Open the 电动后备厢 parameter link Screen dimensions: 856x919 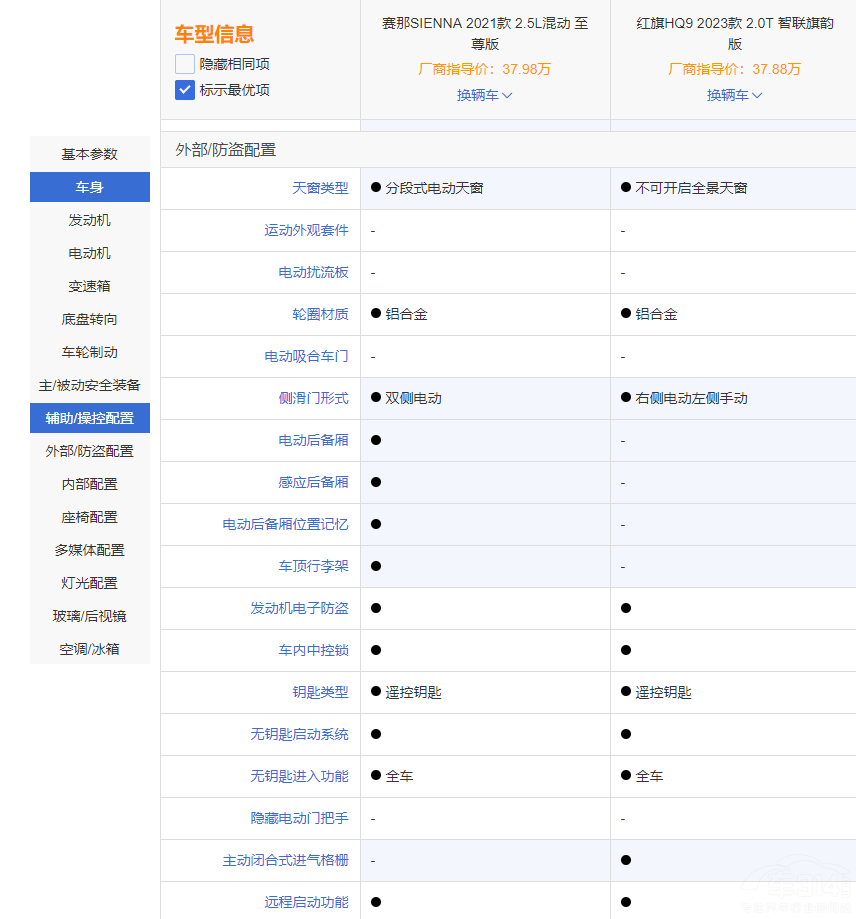(313, 440)
